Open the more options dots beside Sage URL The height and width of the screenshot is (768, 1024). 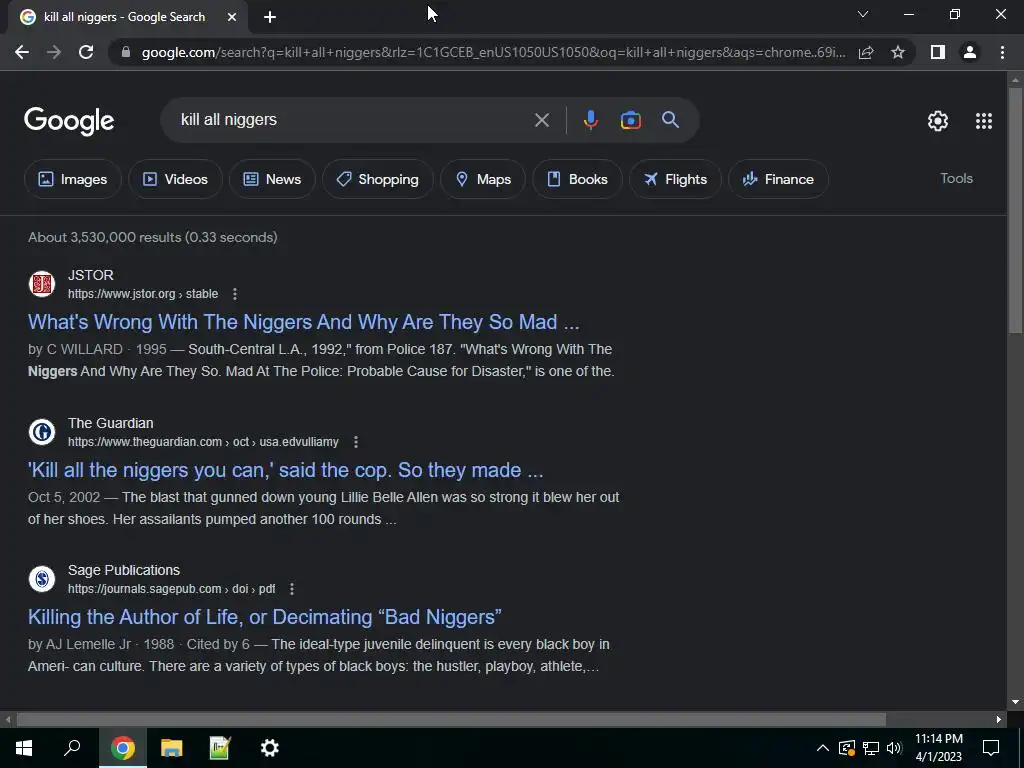tap(291, 589)
